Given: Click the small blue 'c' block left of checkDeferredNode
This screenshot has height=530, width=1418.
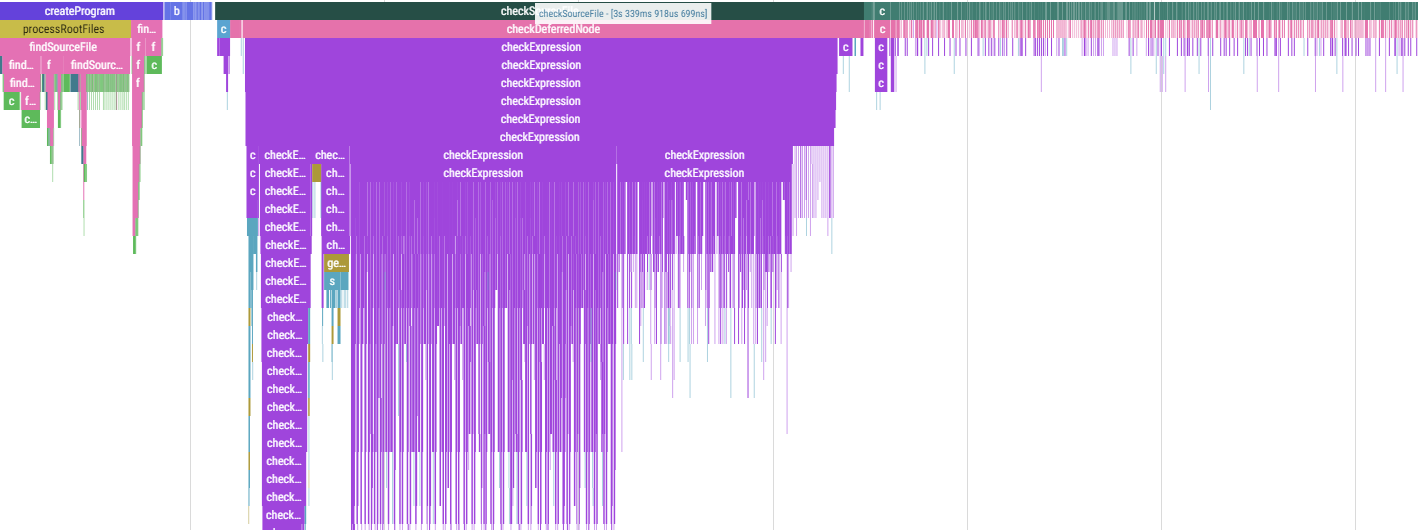Looking at the screenshot, I should (x=223, y=29).
